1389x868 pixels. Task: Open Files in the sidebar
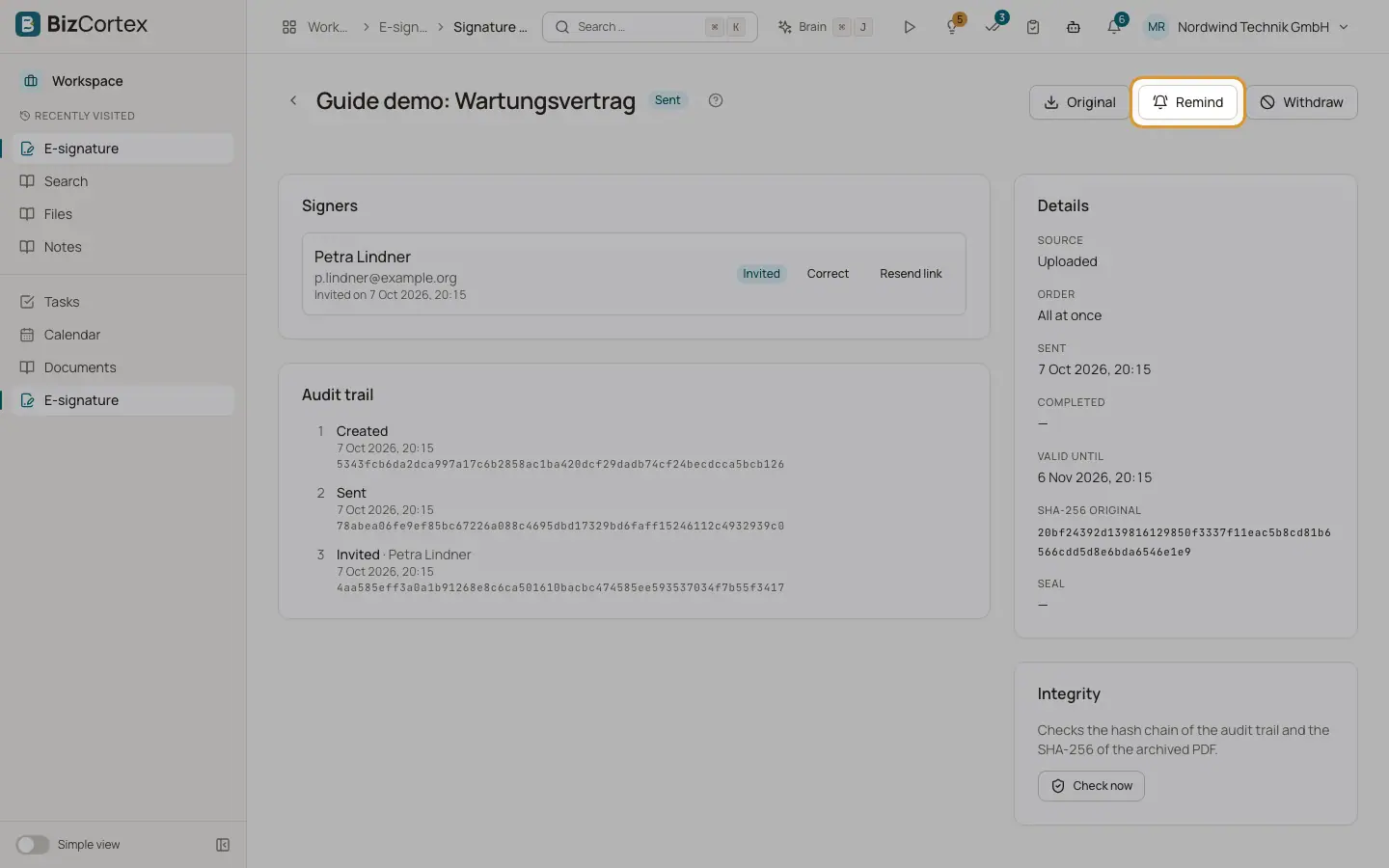(123, 214)
